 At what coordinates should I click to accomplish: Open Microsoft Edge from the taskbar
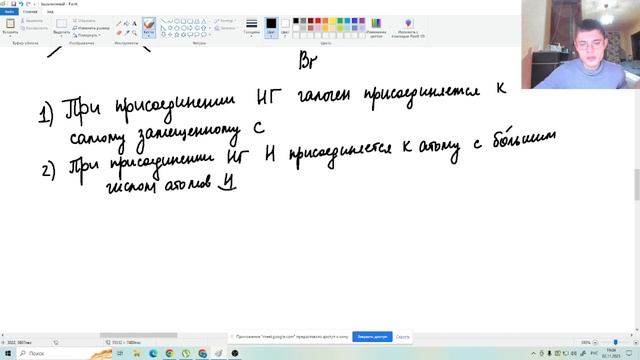pos(153,353)
